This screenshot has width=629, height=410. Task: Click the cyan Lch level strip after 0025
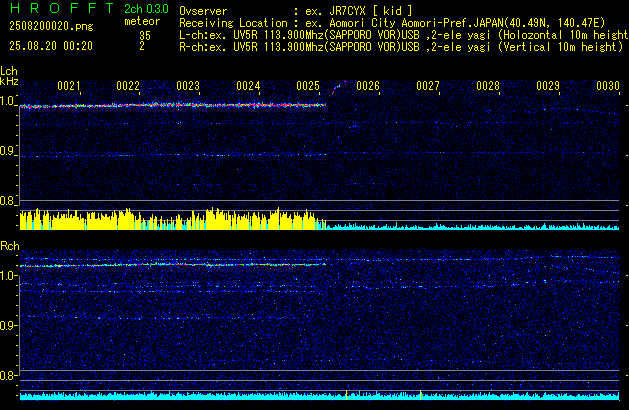473,227
